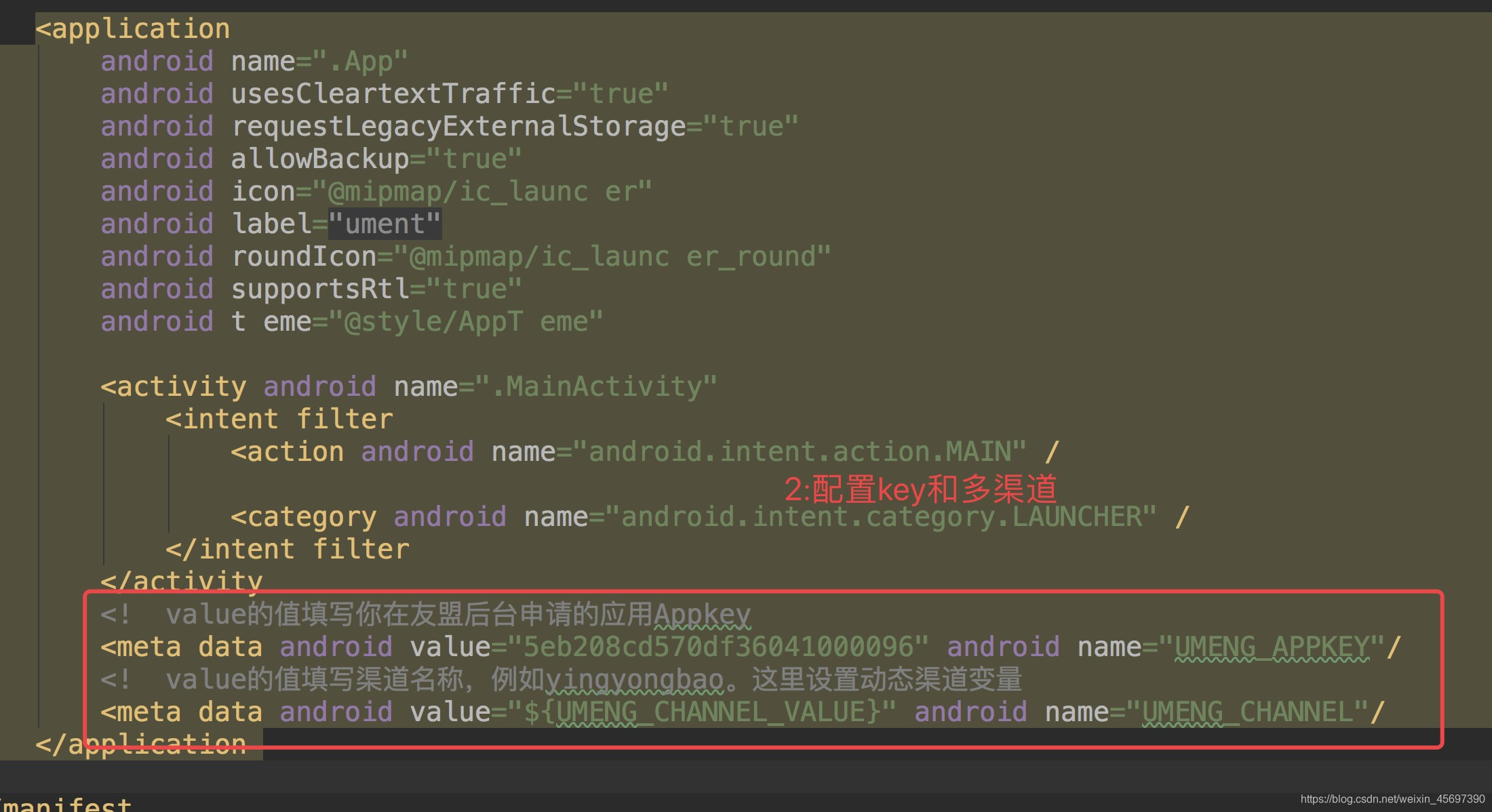Image resolution: width=1492 pixels, height=812 pixels.
Task: Click the blog.csdn.net watermark link
Action: 1392,800
